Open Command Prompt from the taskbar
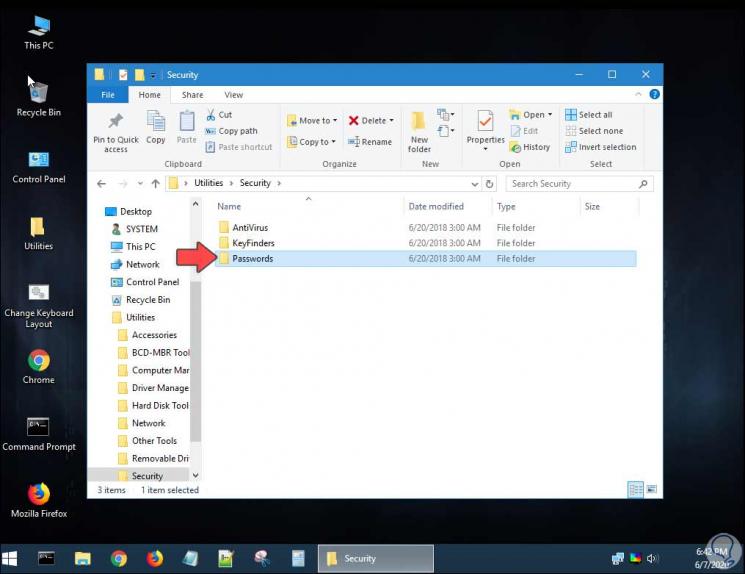The width and height of the screenshot is (745, 574). pos(46,558)
